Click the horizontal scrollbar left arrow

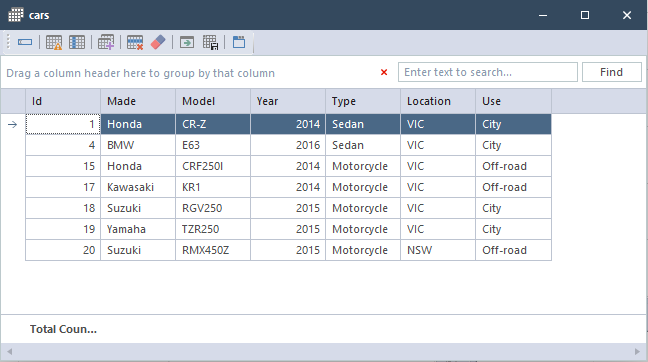[9, 352]
